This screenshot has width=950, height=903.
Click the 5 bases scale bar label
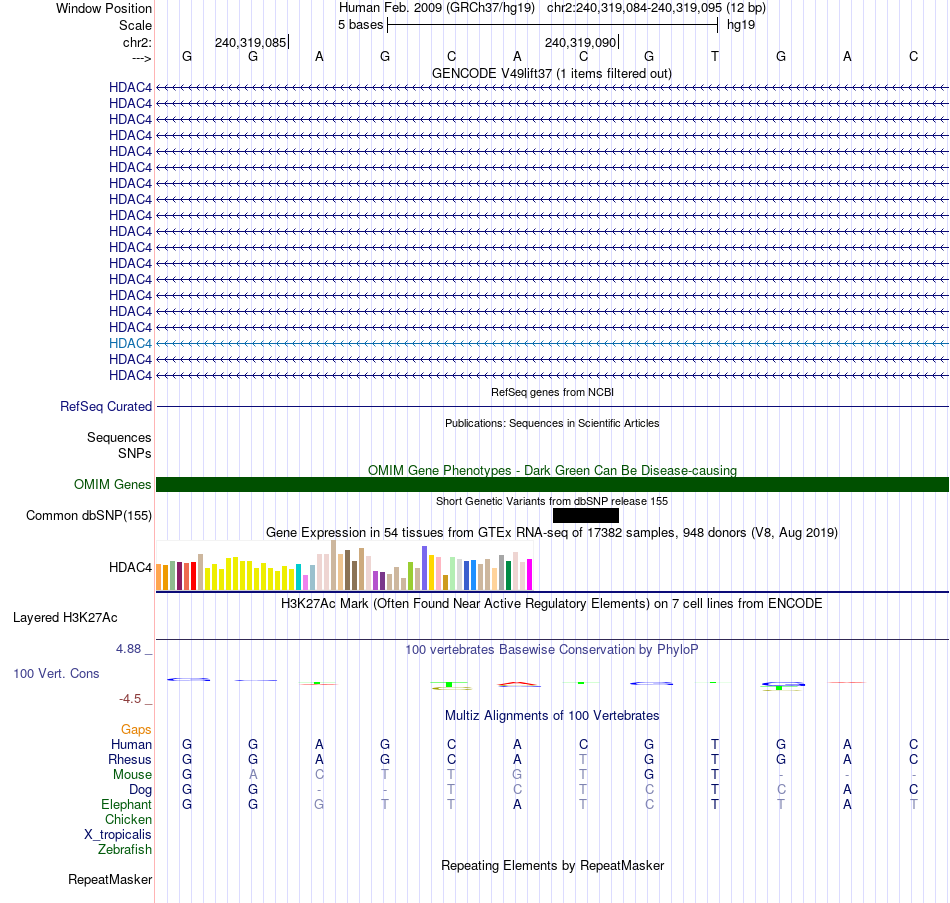click(360, 25)
